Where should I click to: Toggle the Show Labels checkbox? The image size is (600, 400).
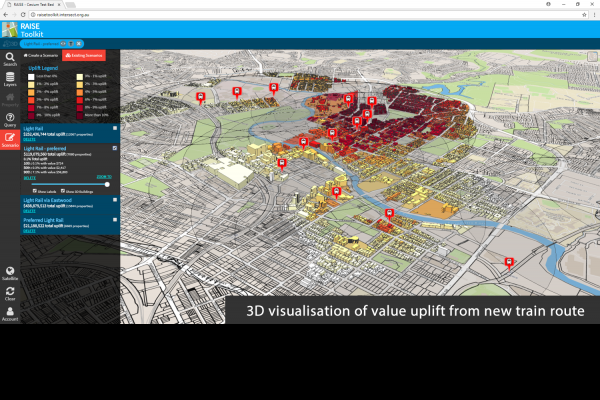pyautogui.click(x=36, y=190)
